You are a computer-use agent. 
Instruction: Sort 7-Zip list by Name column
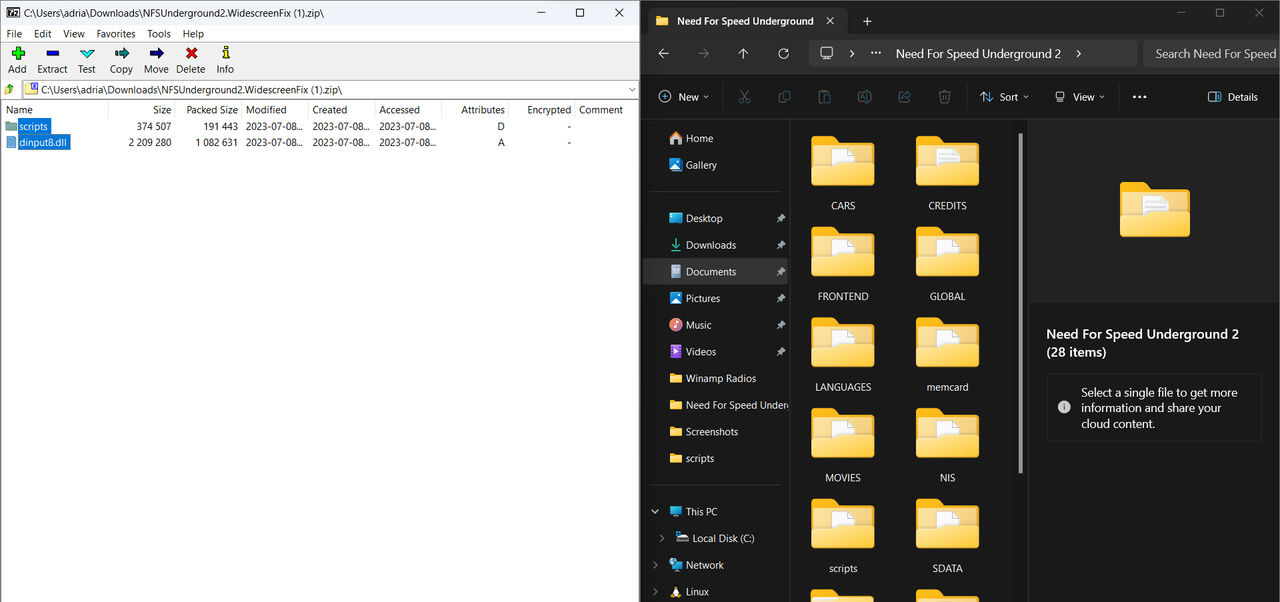(x=55, y=110)
